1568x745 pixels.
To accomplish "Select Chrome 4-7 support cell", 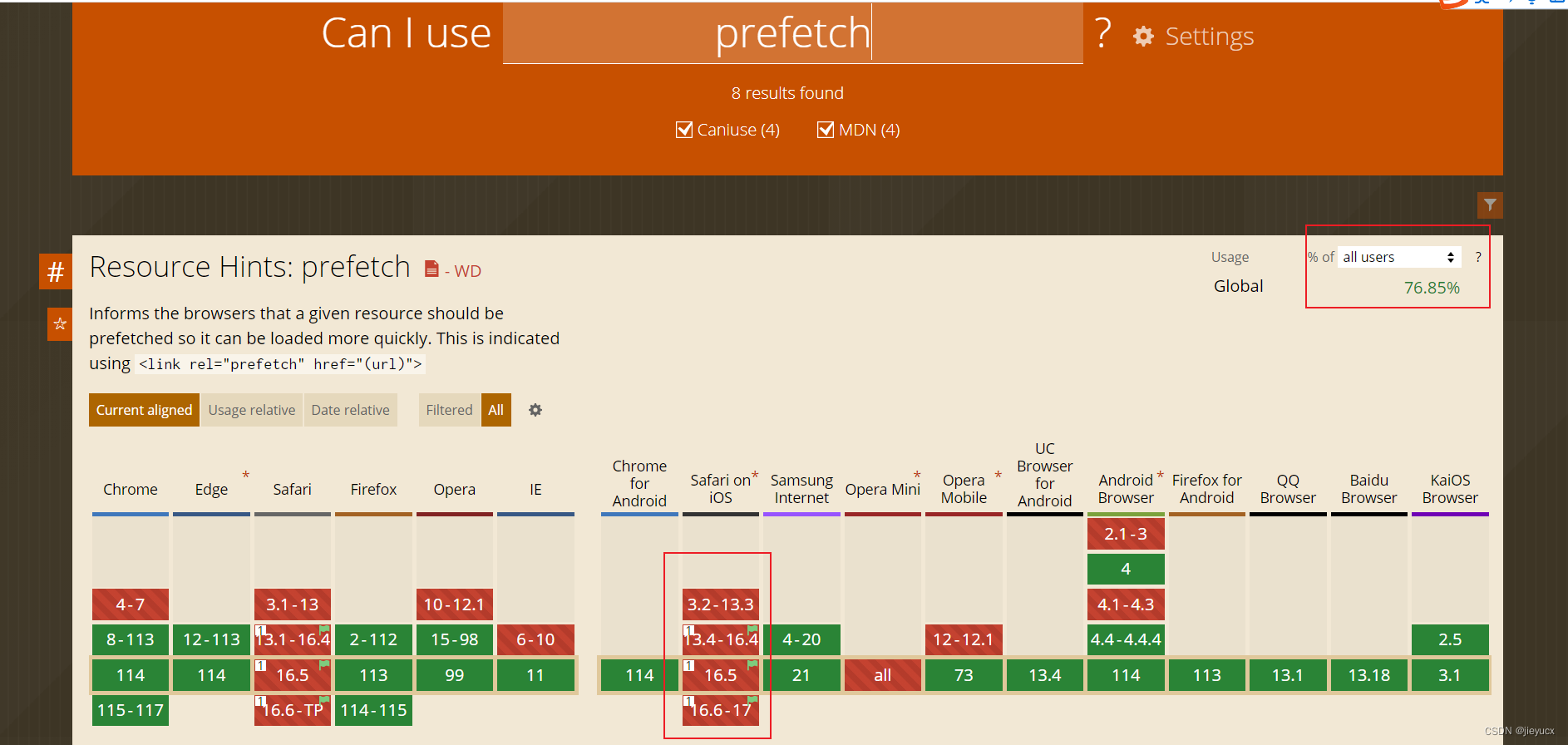I will tap(131, 604).
